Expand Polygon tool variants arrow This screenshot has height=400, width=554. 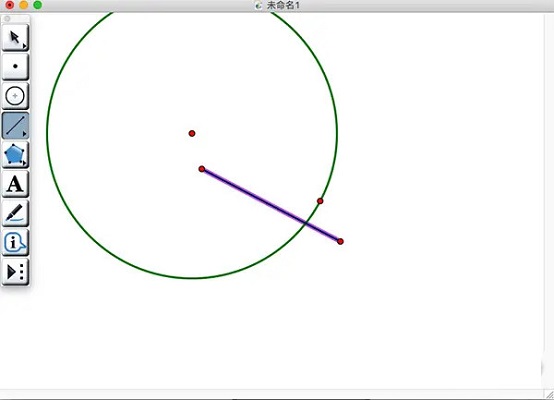pos(24,163)
